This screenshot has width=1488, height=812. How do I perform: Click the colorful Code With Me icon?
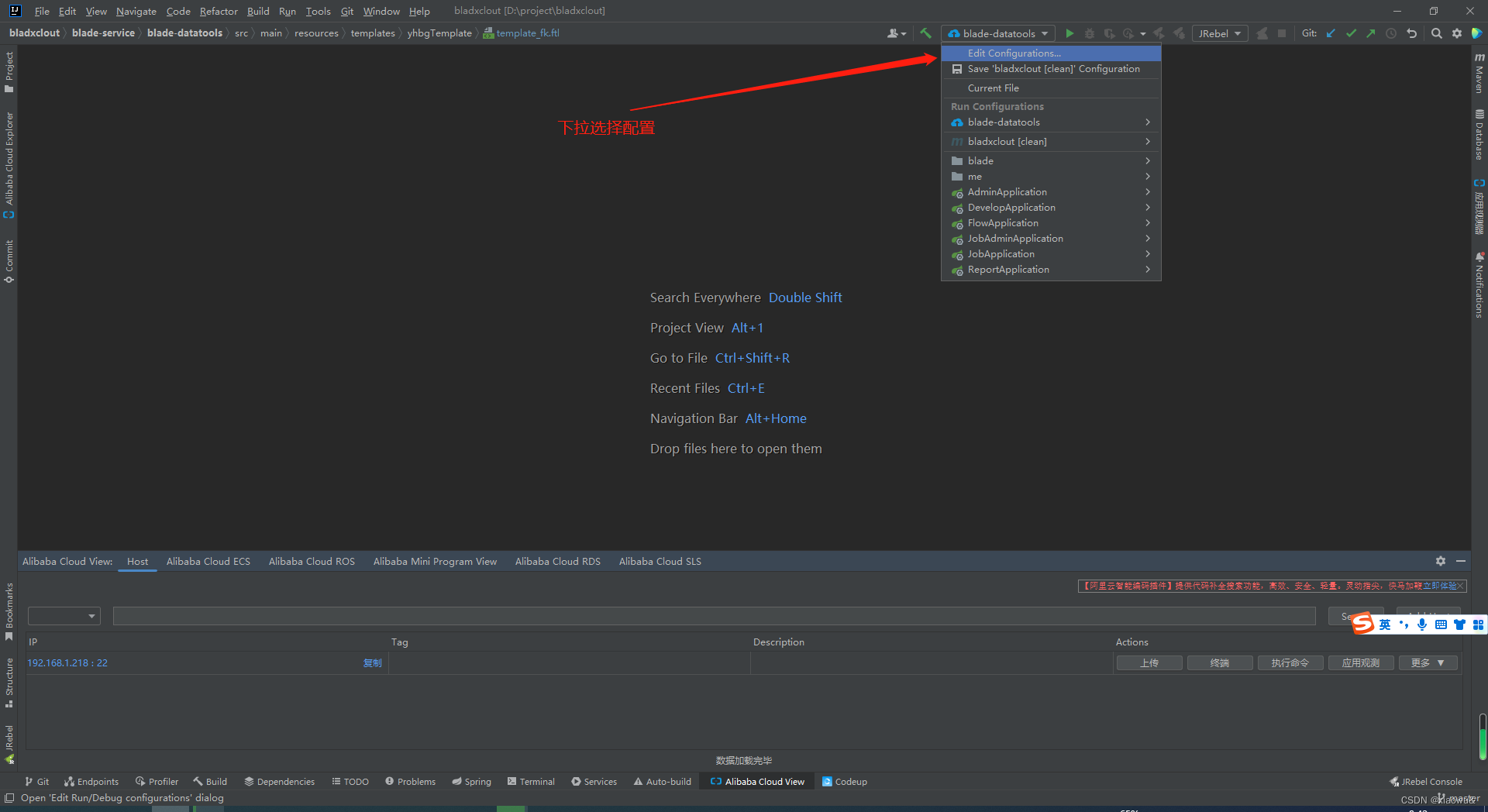1477,33
